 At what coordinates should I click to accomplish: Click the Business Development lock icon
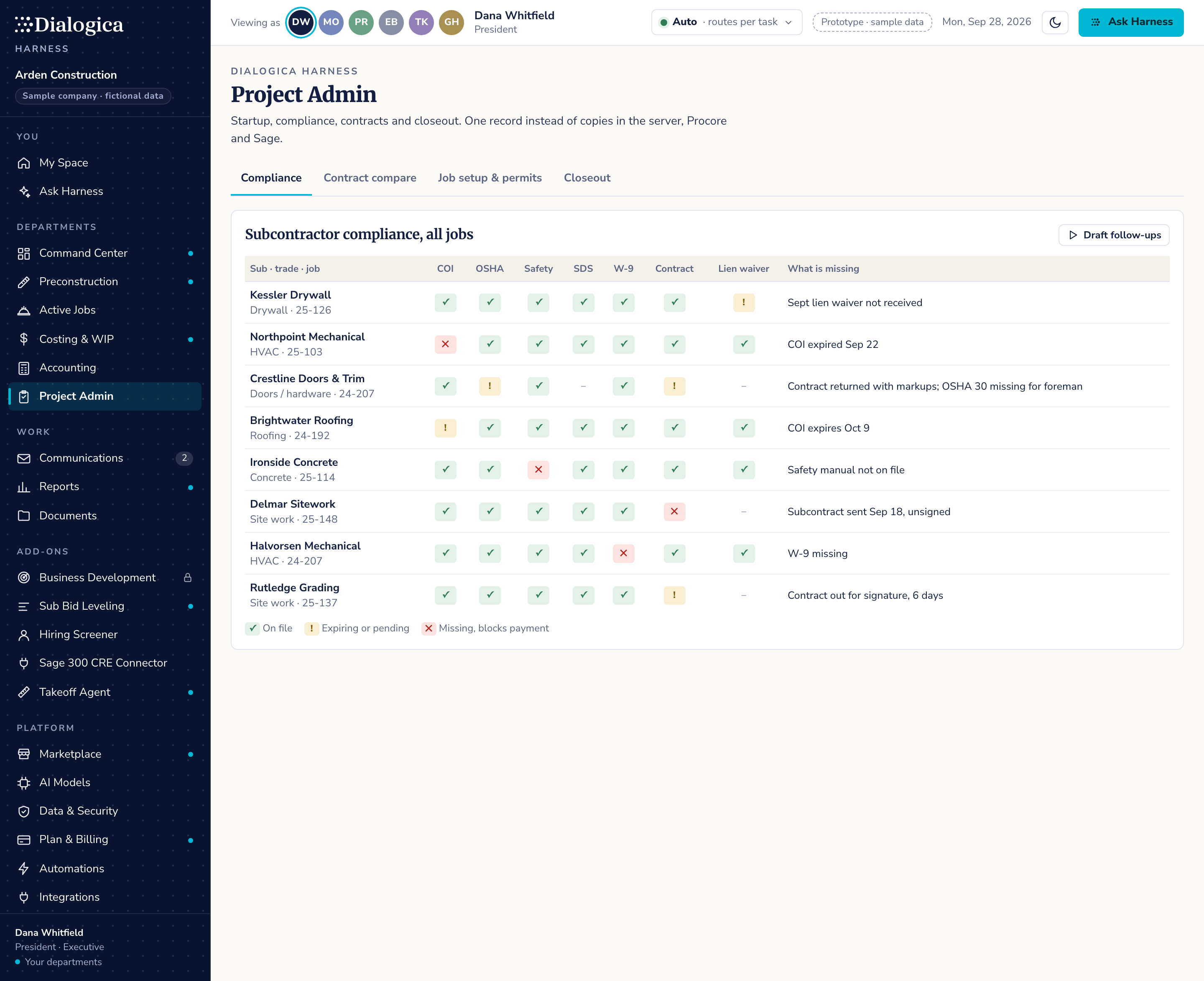(188, 577)
